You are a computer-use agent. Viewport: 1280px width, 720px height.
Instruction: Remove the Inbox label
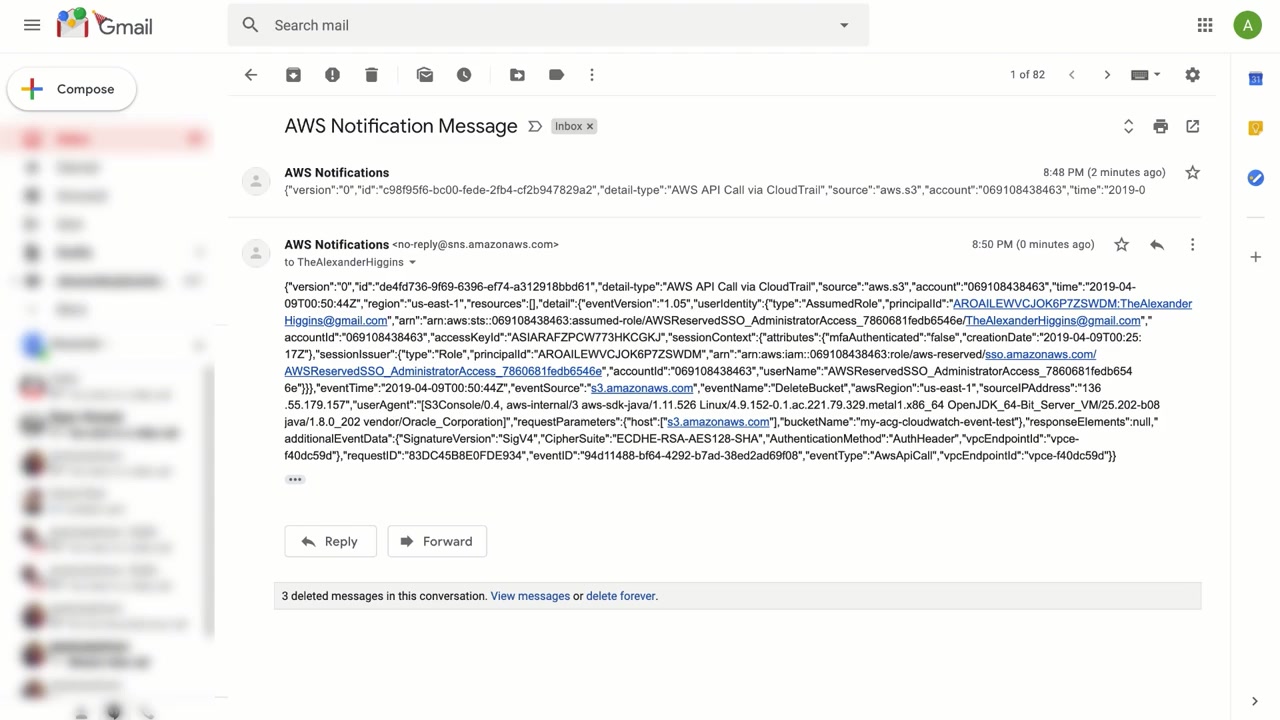[590, 126]
